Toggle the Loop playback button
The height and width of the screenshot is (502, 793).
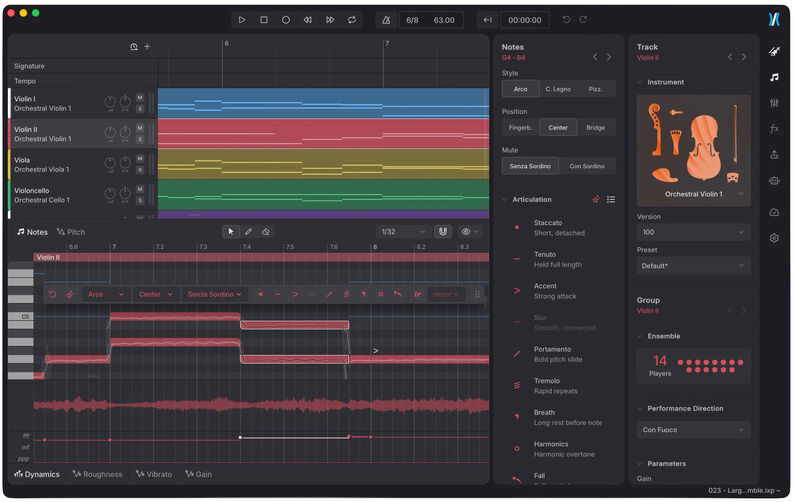coord(351,20)
